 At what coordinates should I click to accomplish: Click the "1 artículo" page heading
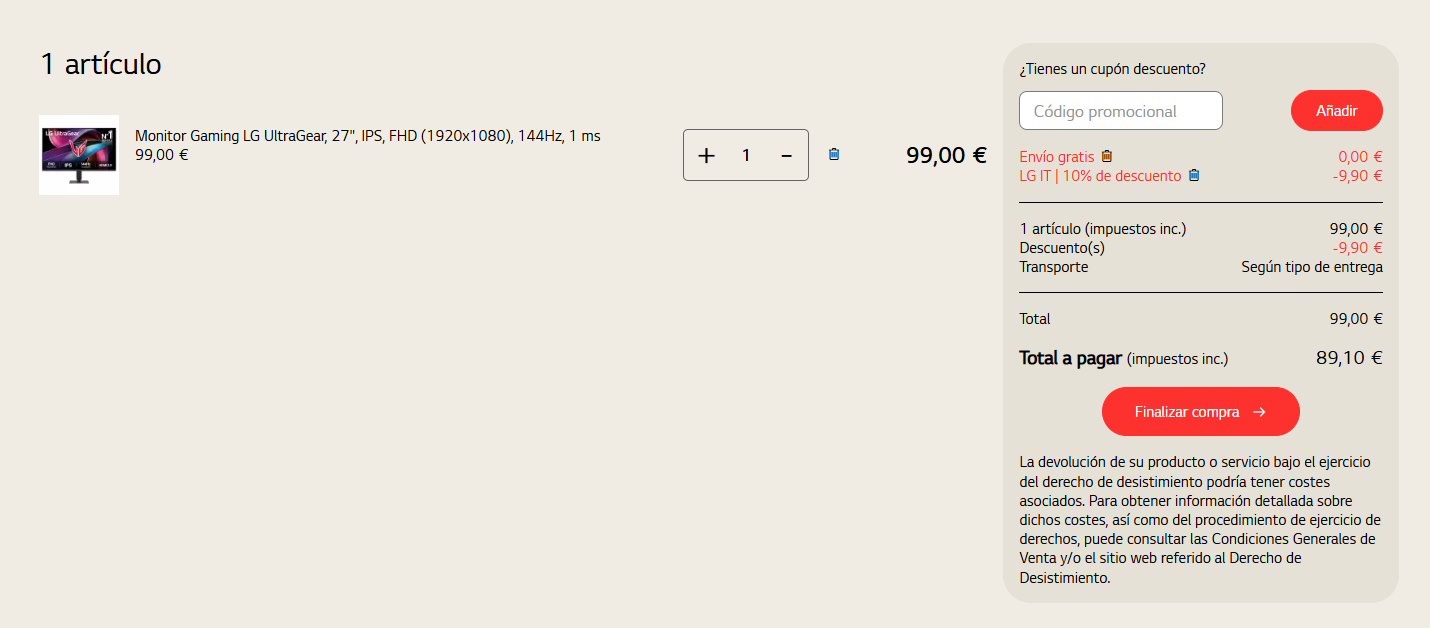(x=100, y=64)
